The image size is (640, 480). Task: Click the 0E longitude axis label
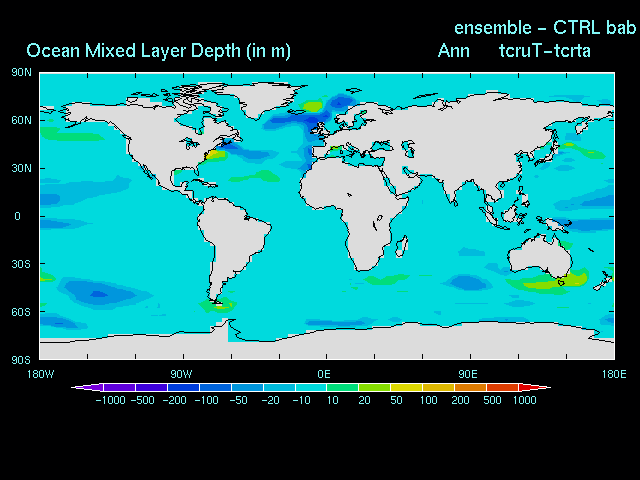tap(324, 373)
